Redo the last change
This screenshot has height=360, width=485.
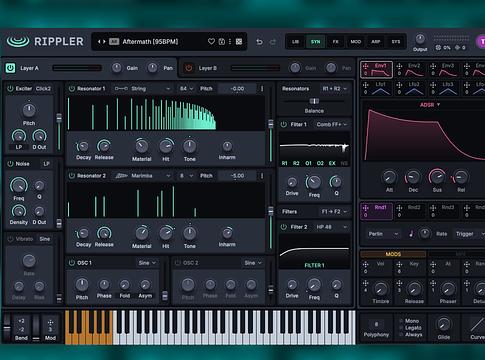[273, 42]
